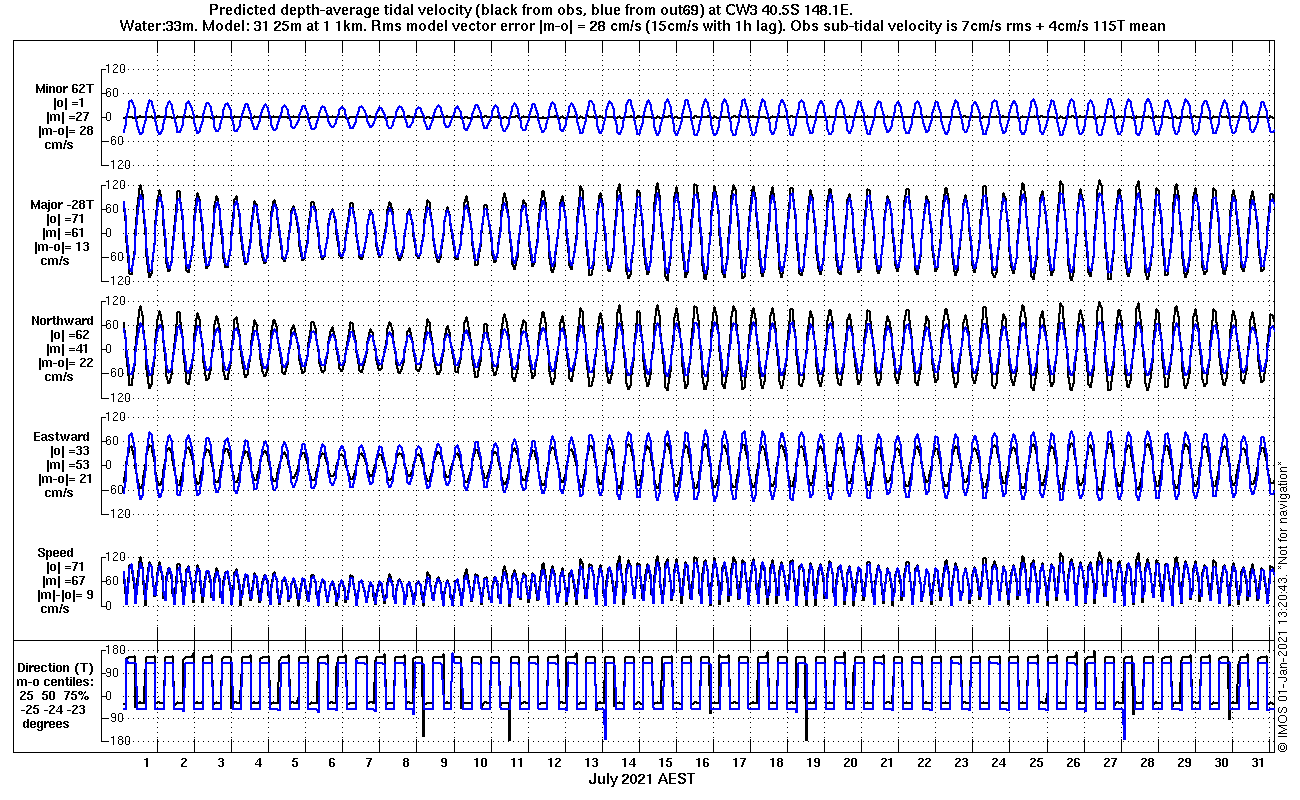Click day '27' on the date axis
The width and height of the screenshot is (1300, 800).
[1109, 762]
